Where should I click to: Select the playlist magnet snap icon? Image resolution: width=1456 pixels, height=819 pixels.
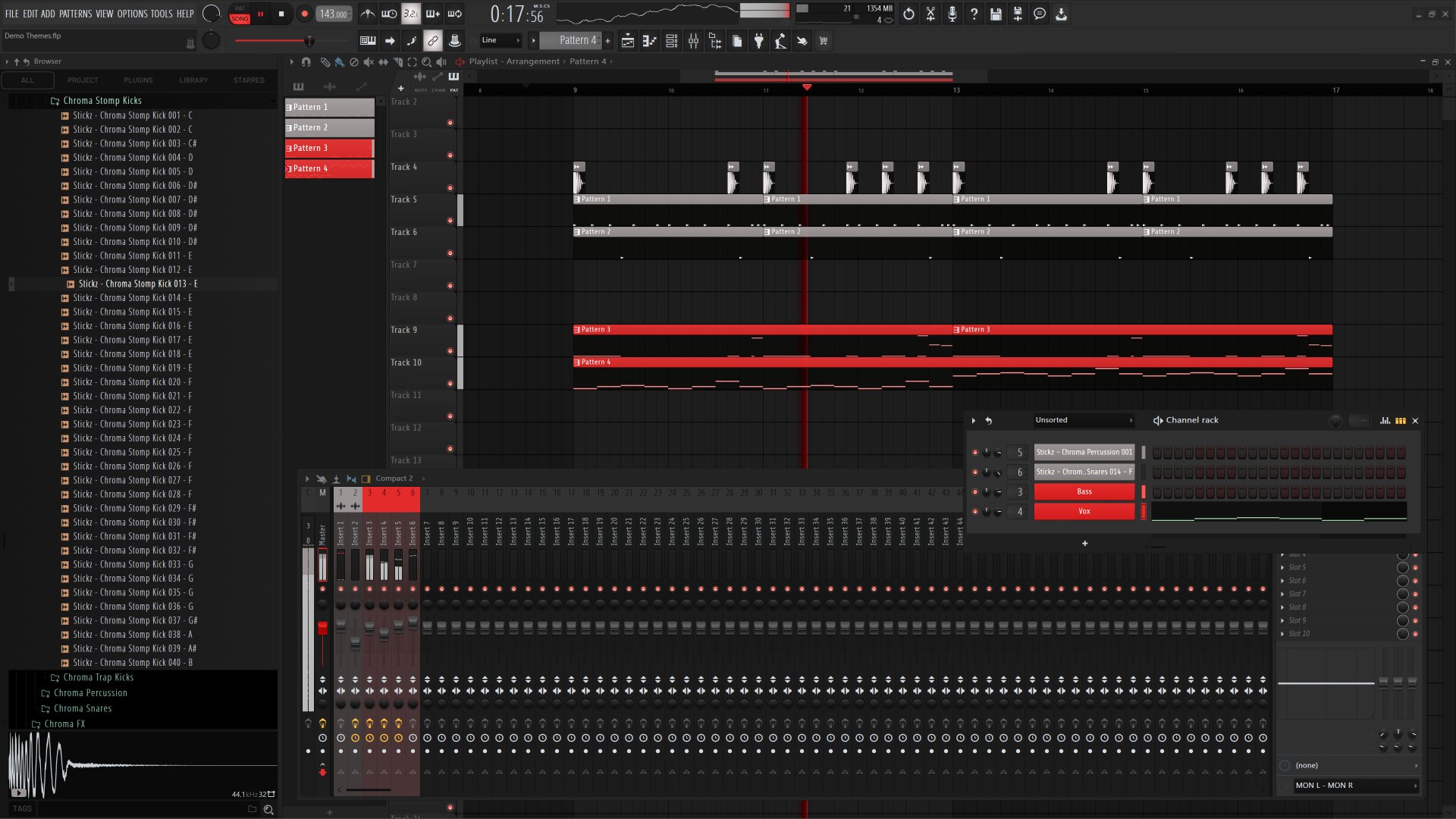306,61
